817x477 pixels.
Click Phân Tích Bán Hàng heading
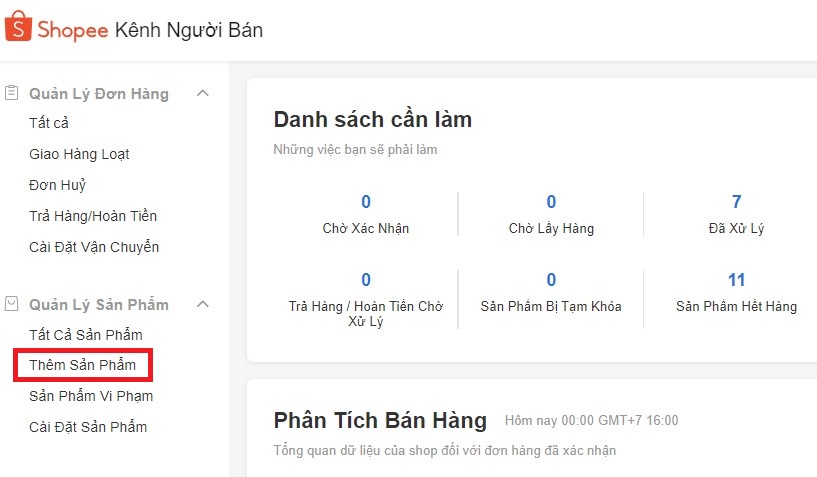380,421
